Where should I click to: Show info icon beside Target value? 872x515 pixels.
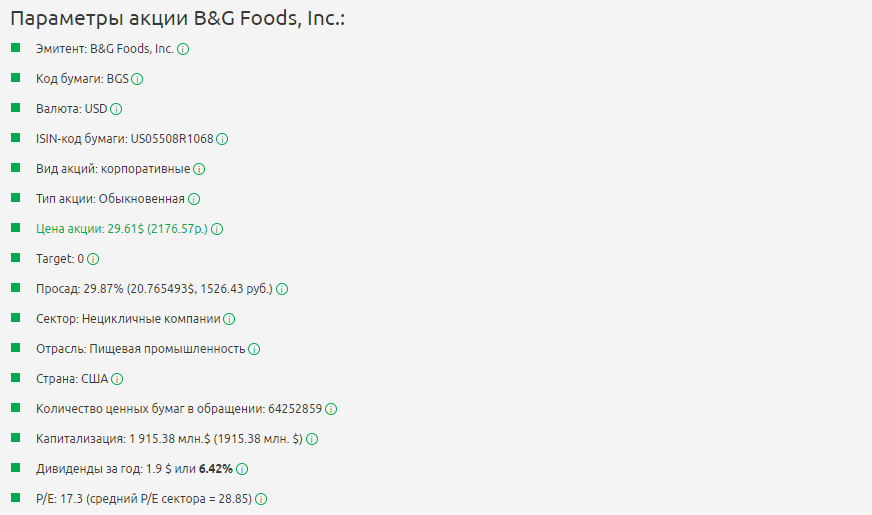click(93, 259)
